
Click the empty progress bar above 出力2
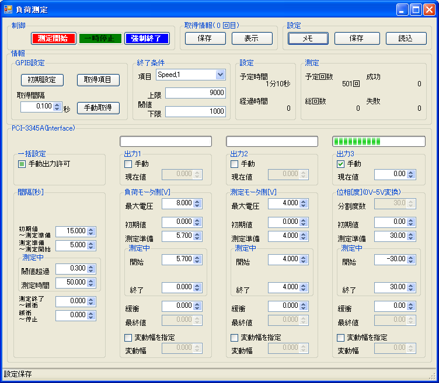tap(272, 141)
